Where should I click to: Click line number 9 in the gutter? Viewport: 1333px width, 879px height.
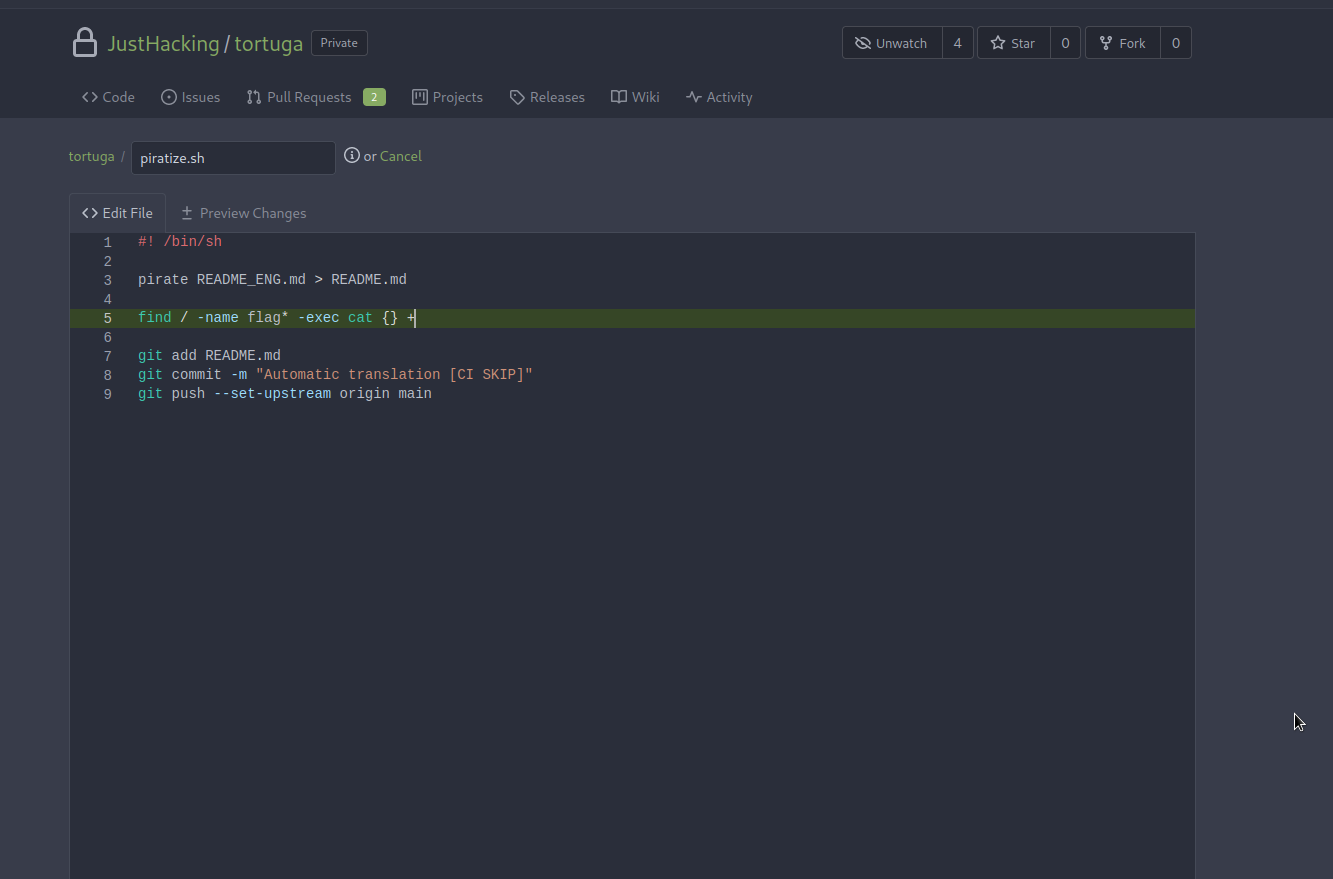tap(107, 394)
